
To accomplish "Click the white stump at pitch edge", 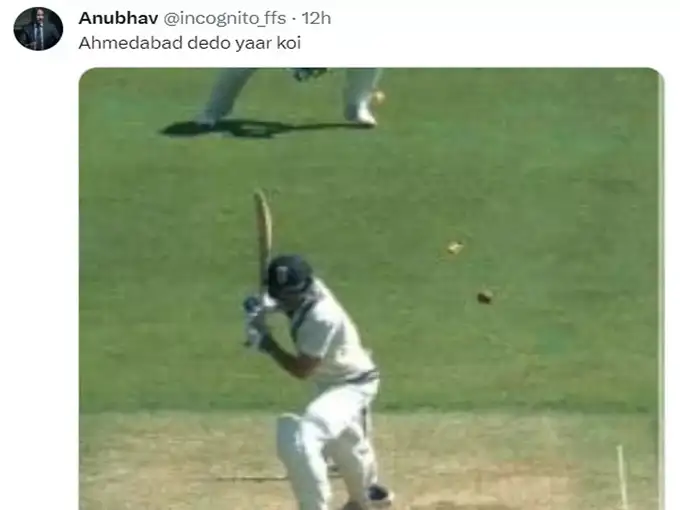I will (622, 477).
